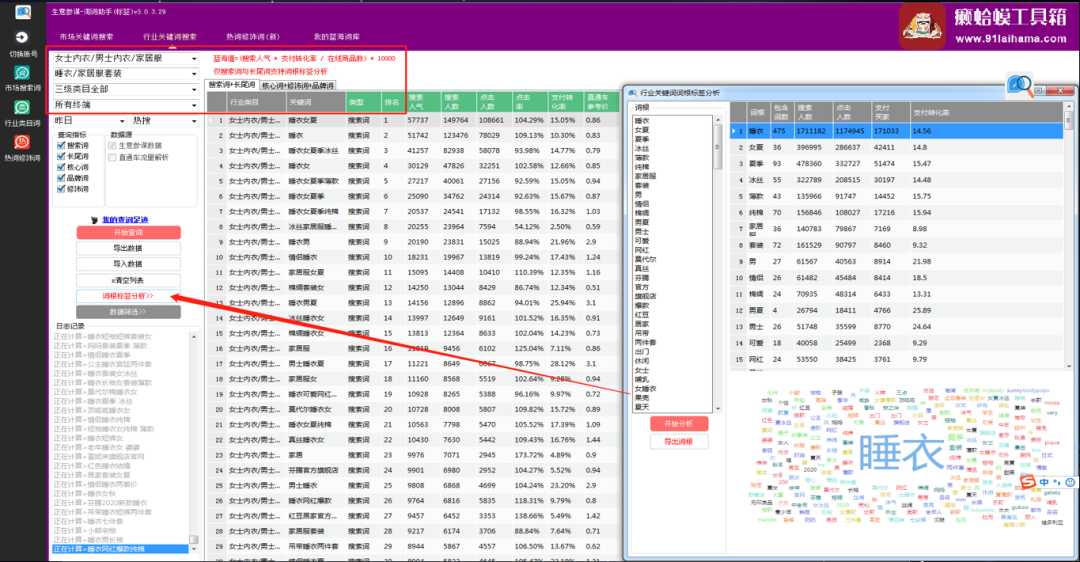
Task: Click 开始分析 in the analysis window
Action: point(678,424)
